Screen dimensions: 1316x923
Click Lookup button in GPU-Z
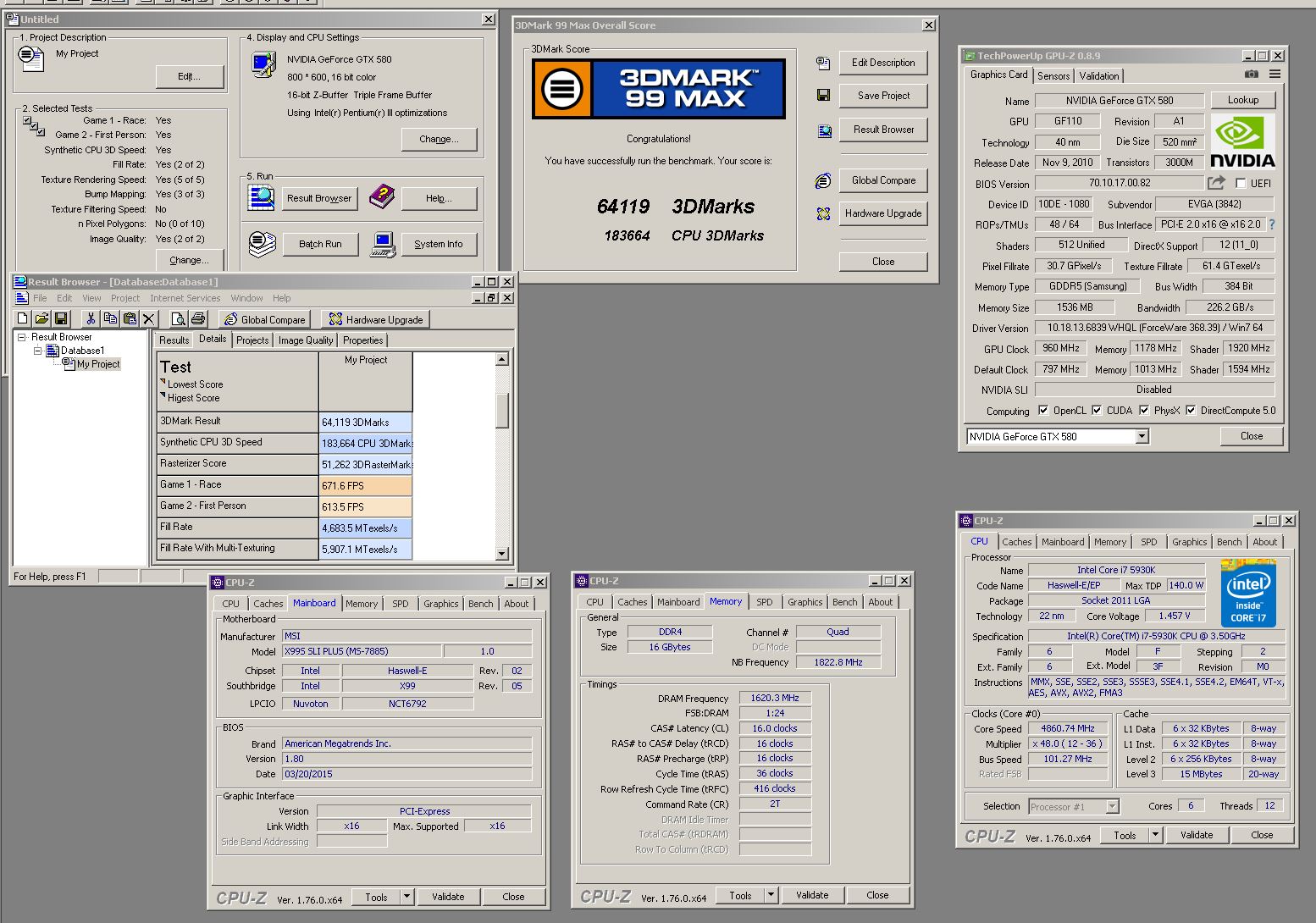pos(1243,100)
